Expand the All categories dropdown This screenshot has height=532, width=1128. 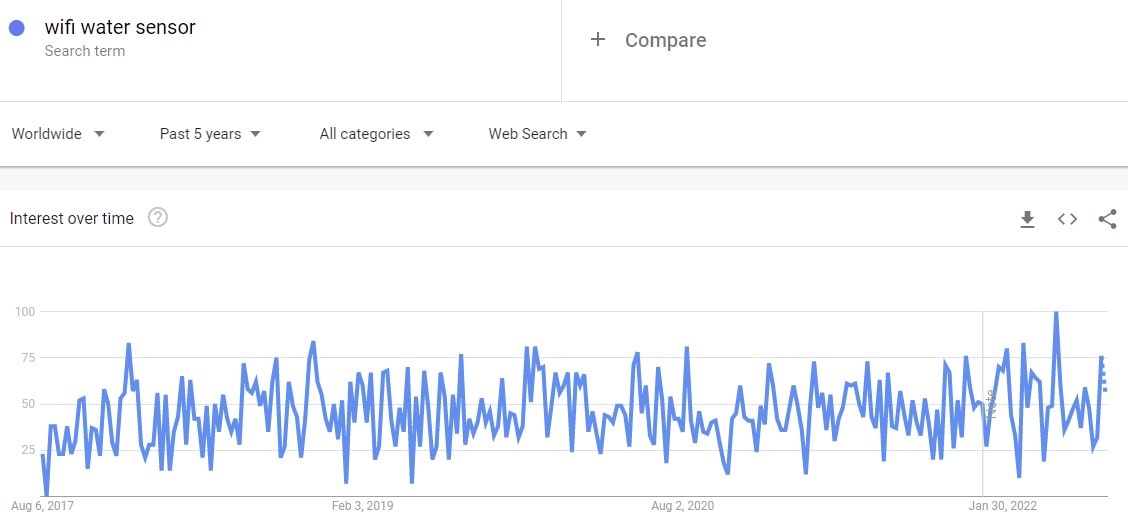point(376,134)
